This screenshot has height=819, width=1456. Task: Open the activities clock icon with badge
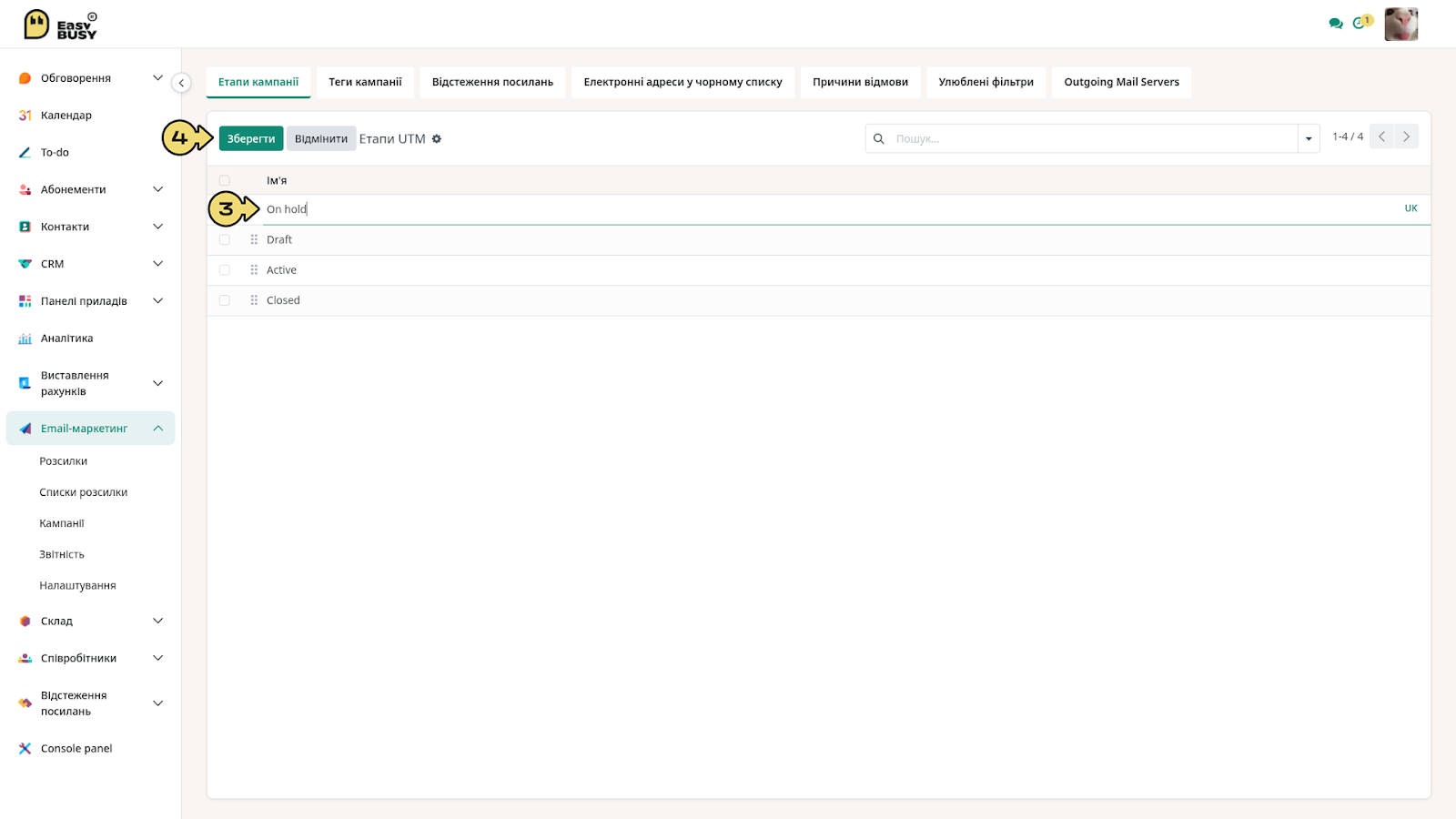(1361, 22)
